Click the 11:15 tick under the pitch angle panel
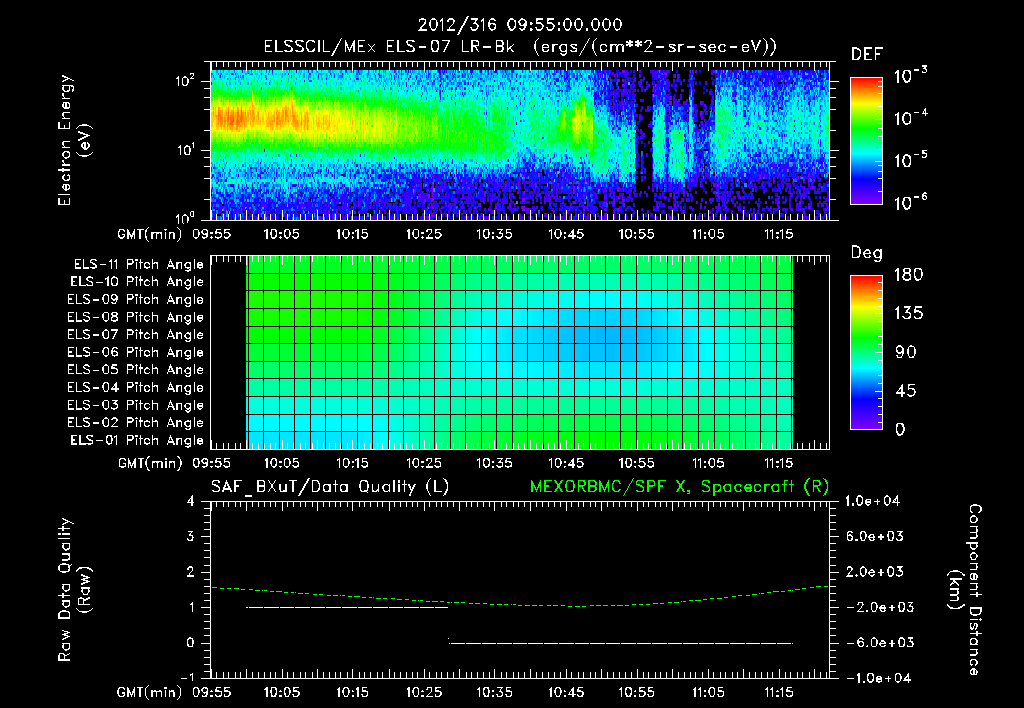 (x=778, y=463)
